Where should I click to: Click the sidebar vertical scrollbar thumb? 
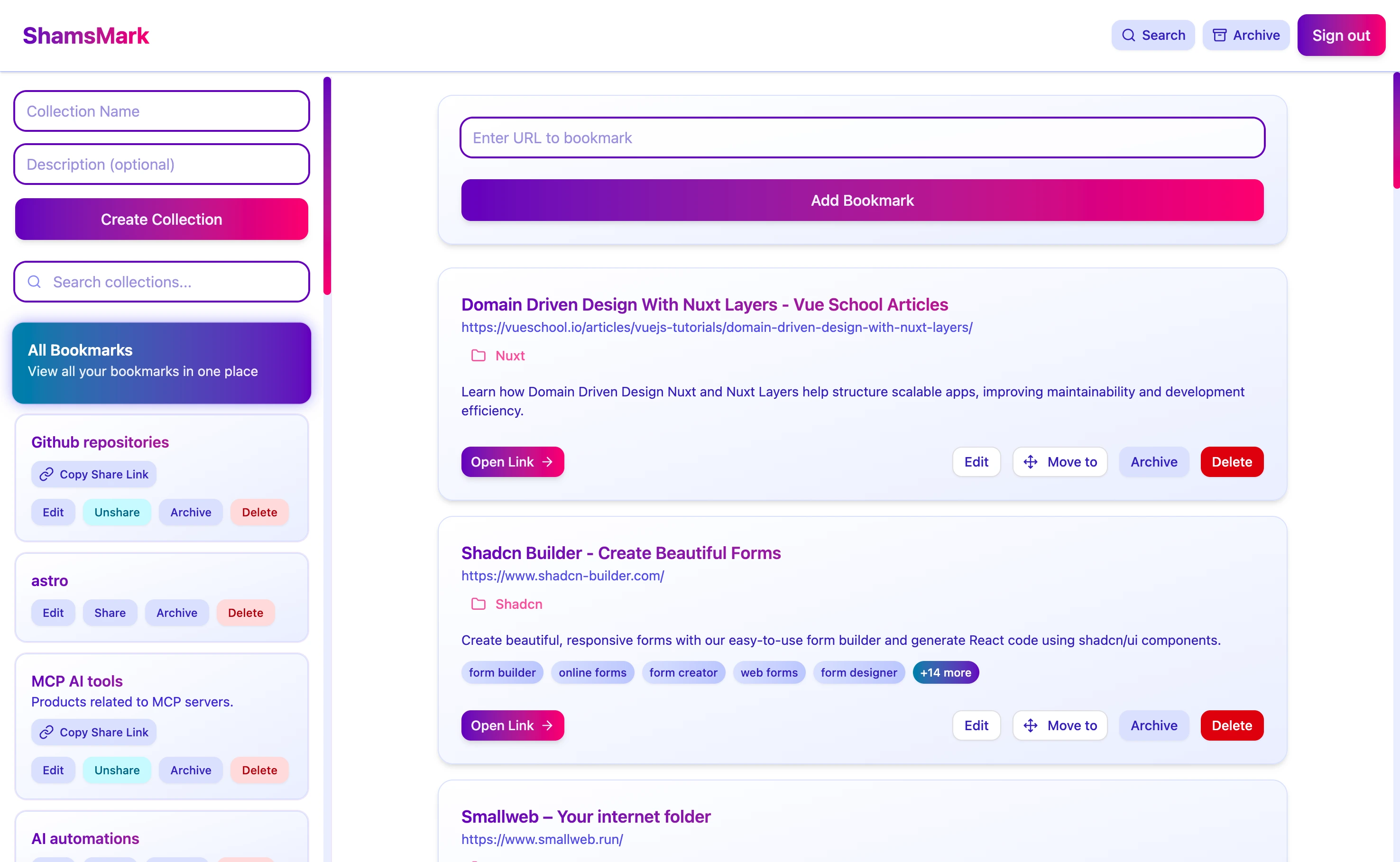click(327, 186)
